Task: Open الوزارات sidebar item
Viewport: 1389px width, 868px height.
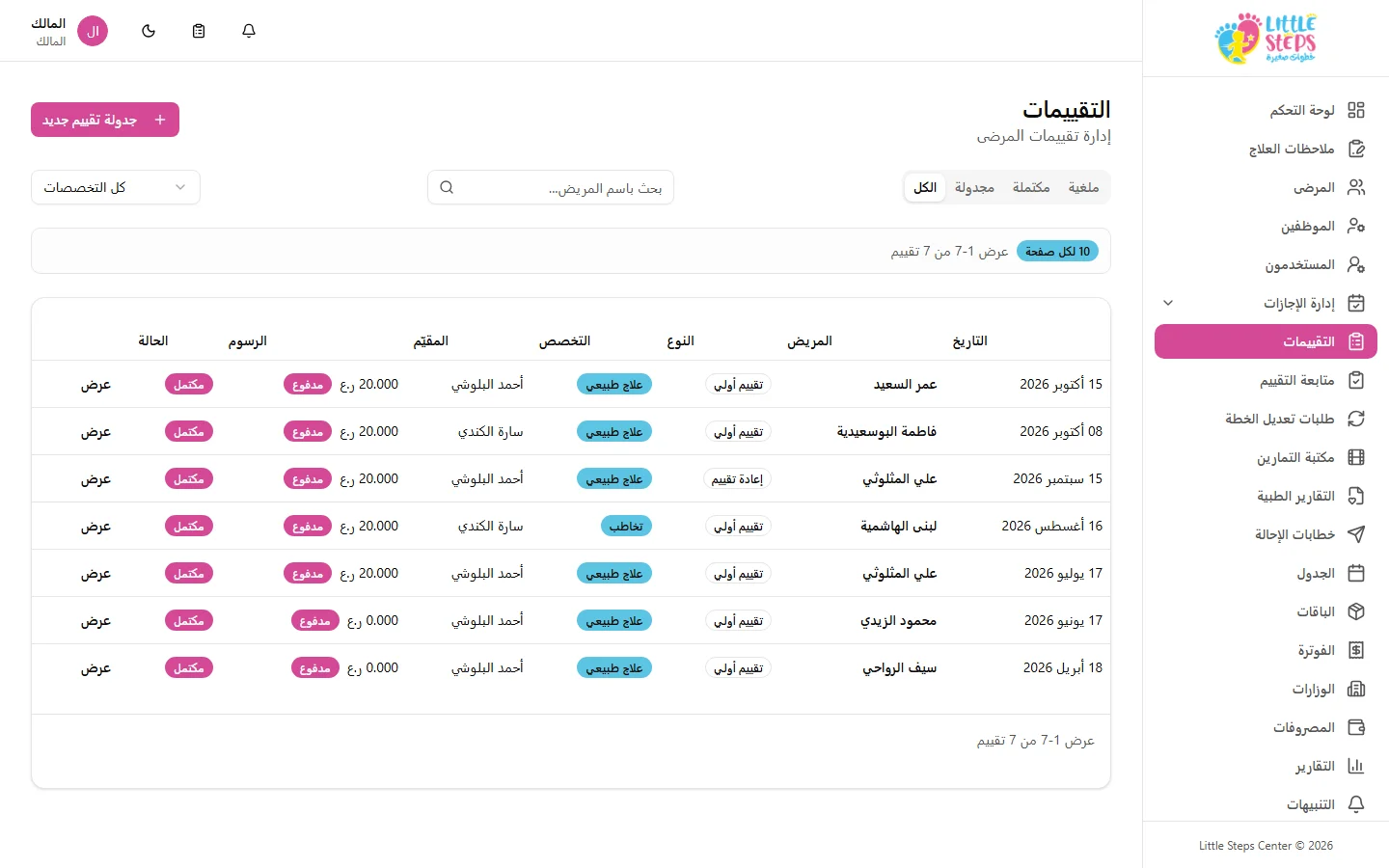Action: click(x=1266, y=689)
